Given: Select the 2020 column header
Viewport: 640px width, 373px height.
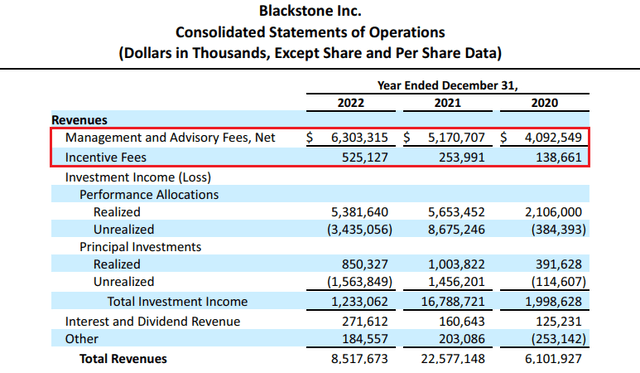Looking at the screenshot, I should coord(544,103).
